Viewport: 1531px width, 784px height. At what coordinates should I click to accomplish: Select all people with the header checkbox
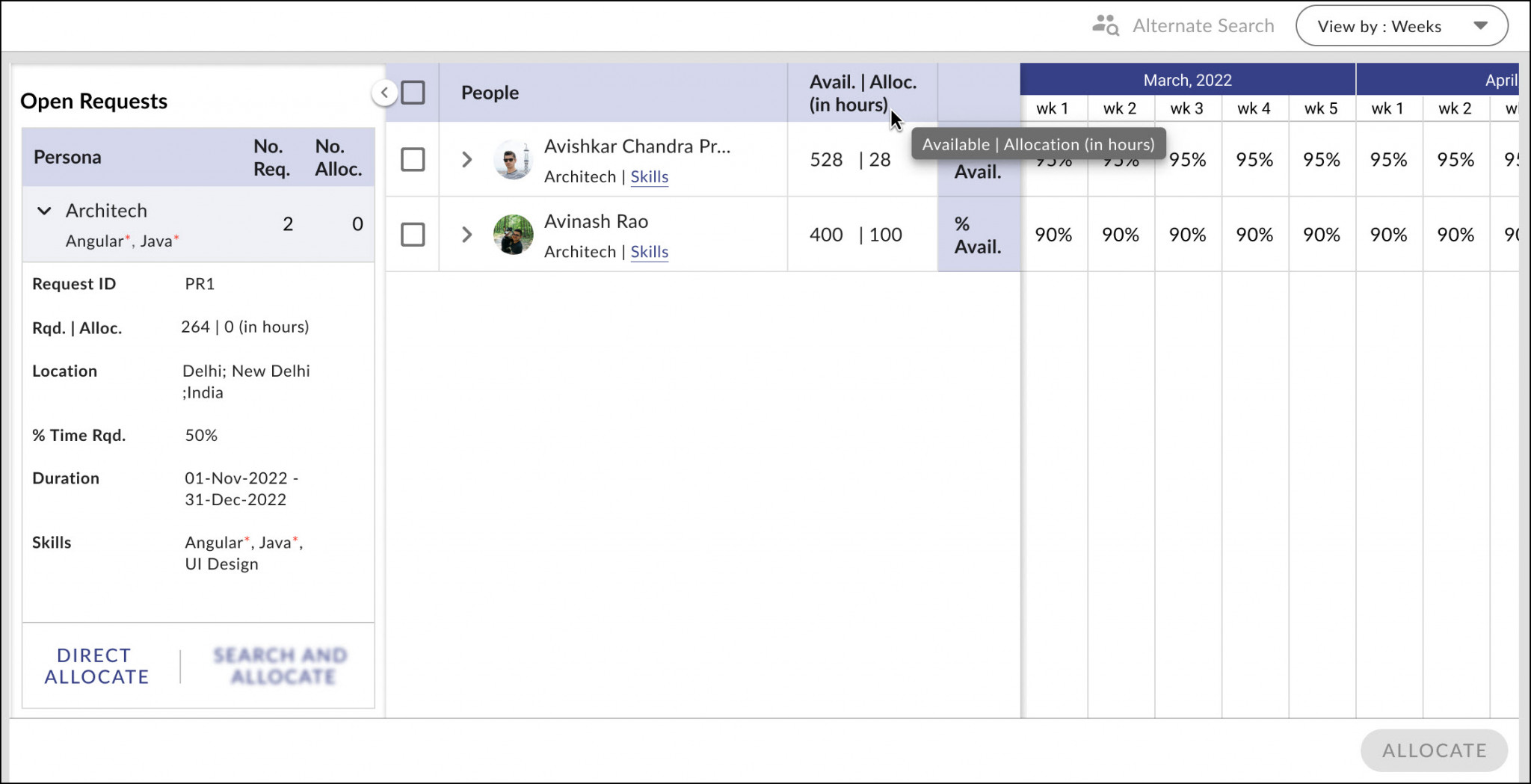(x=413, y=92)
